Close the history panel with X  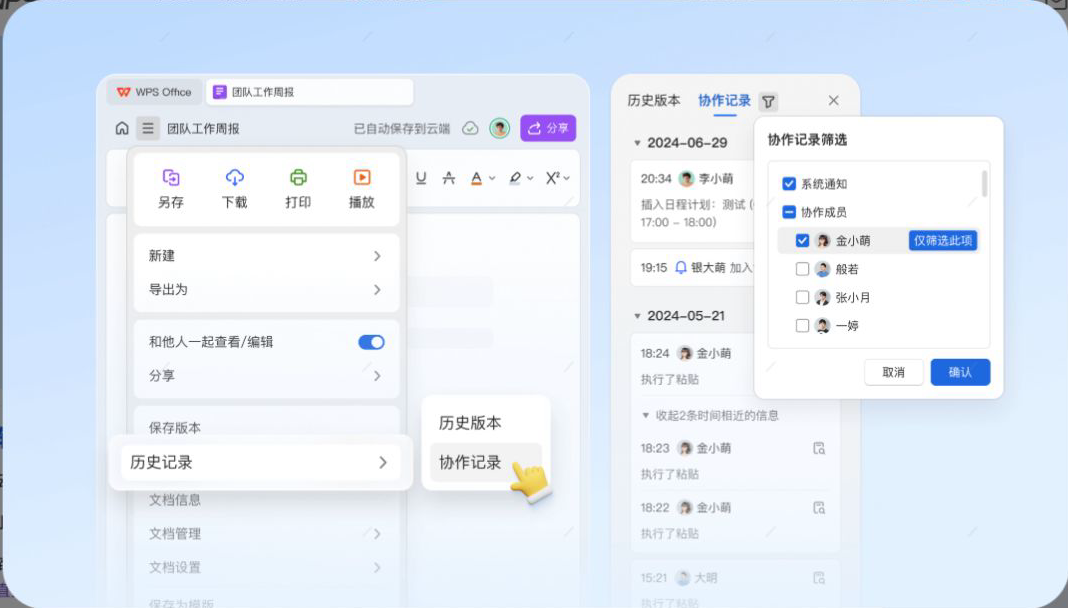pos(834,101)
